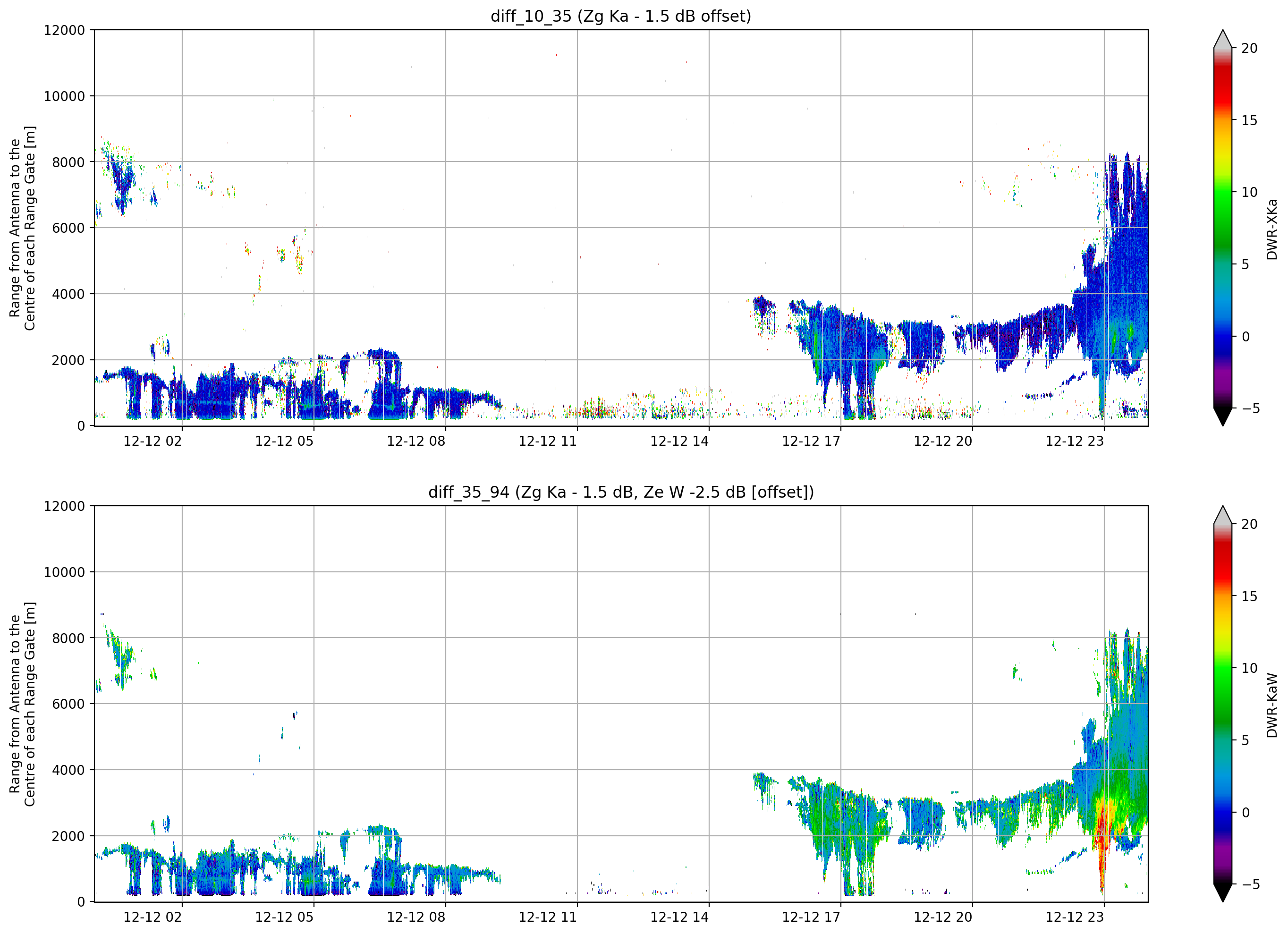Click the 12-12 11 x-tick on bottom plot
1288x934 pixels.
pos(548,917)
